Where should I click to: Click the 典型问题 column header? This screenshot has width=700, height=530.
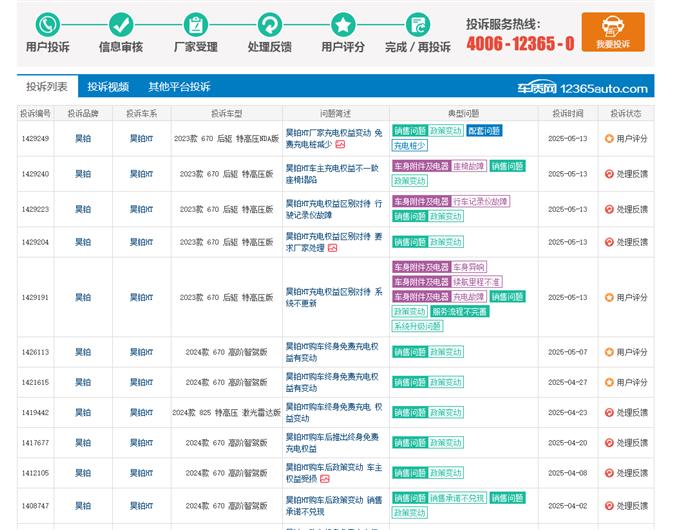[x=463, y=113]
